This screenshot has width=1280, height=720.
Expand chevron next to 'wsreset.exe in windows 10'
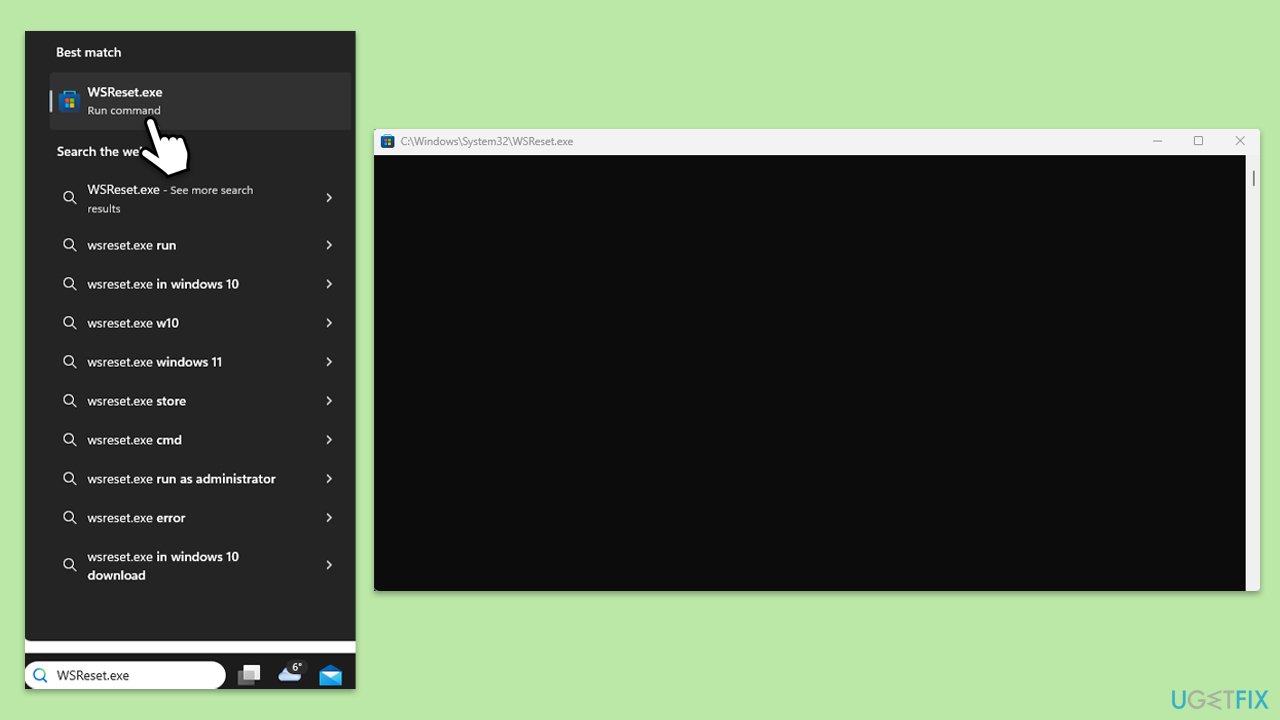point(329,284)
